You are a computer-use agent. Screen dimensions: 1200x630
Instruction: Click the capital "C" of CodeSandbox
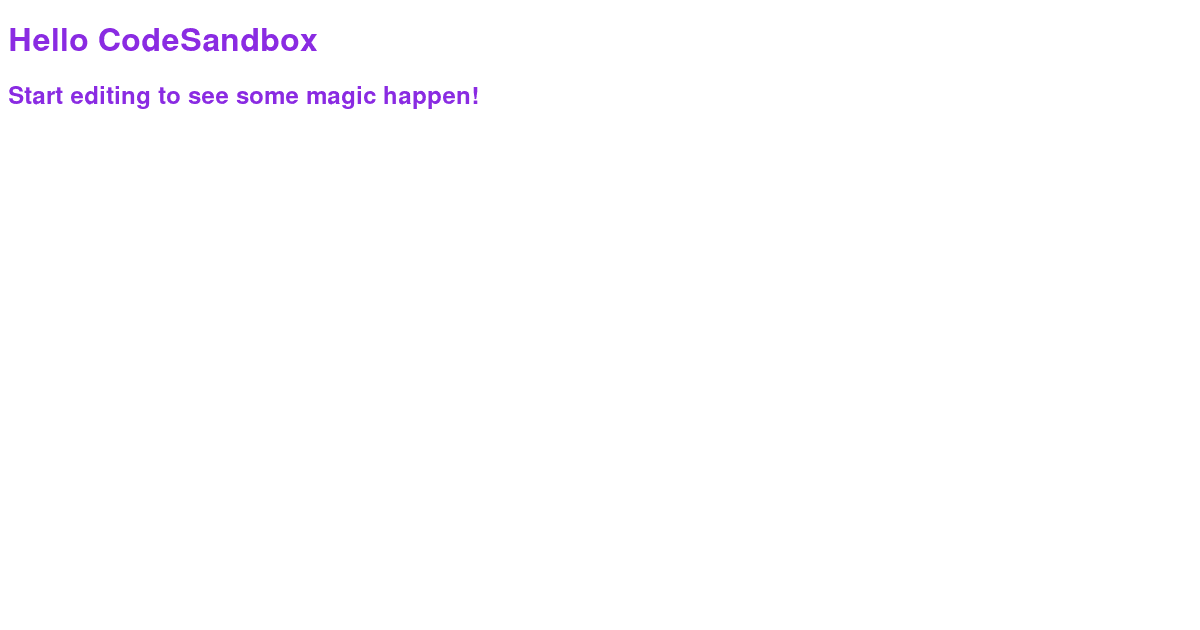110,40
